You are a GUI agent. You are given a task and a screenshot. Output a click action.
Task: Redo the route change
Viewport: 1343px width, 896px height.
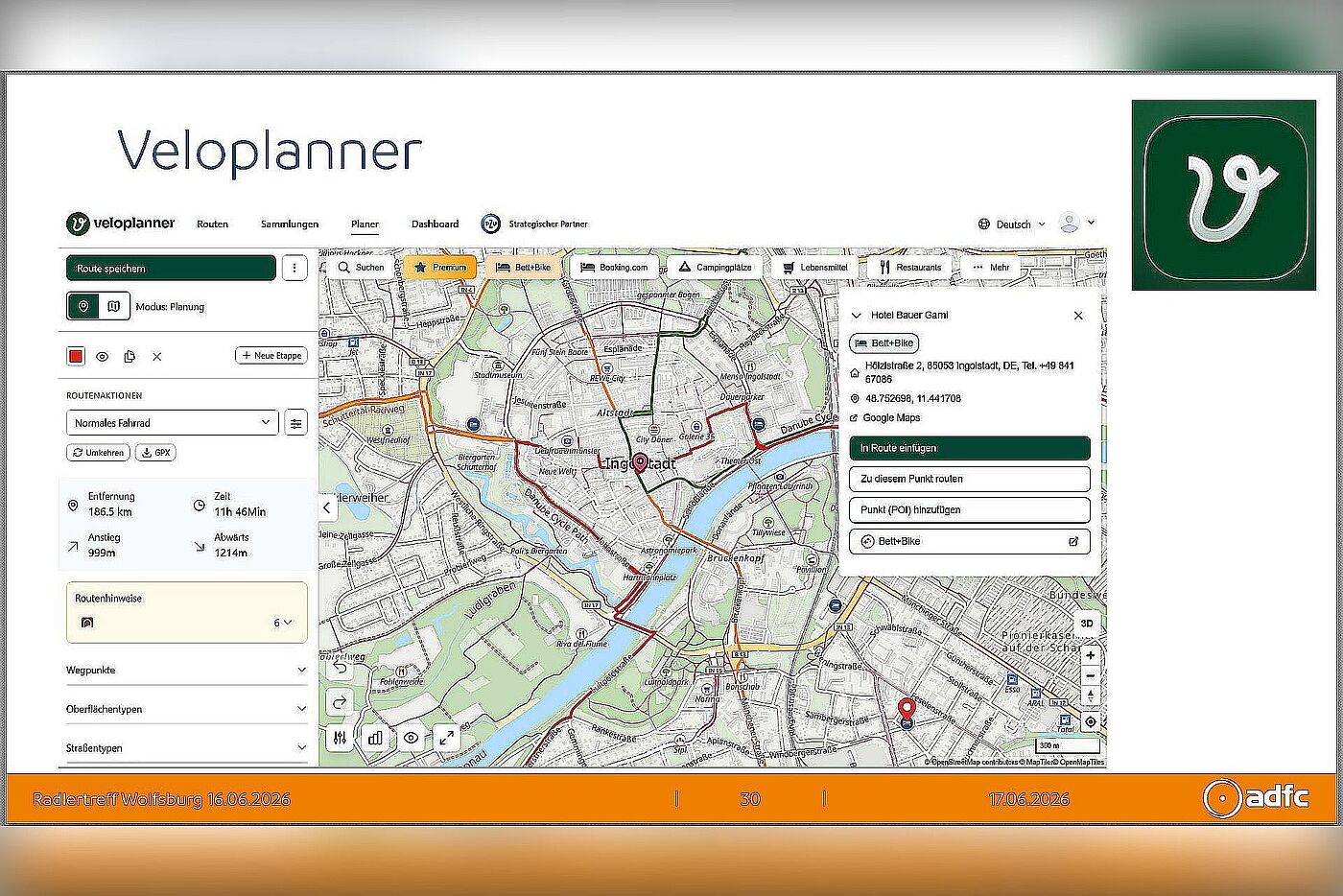340,702
